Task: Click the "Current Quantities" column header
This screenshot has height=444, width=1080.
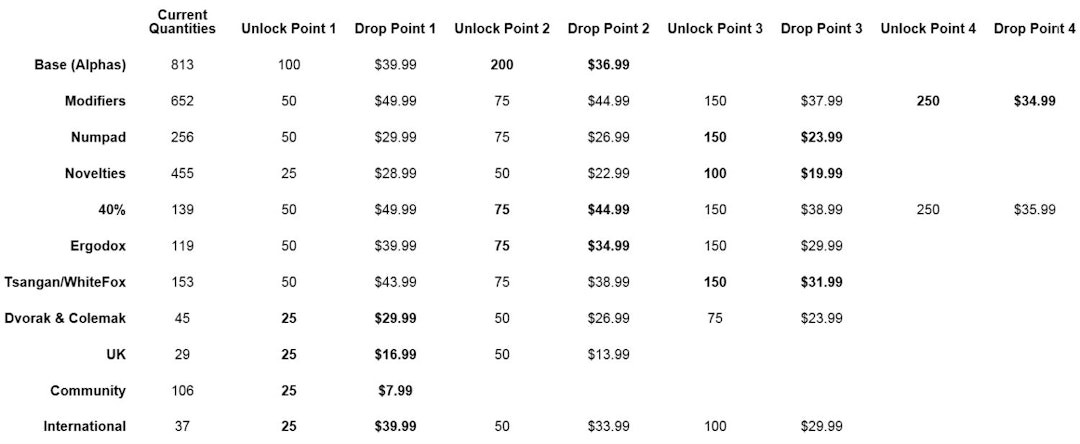Action: pos(182,22)
